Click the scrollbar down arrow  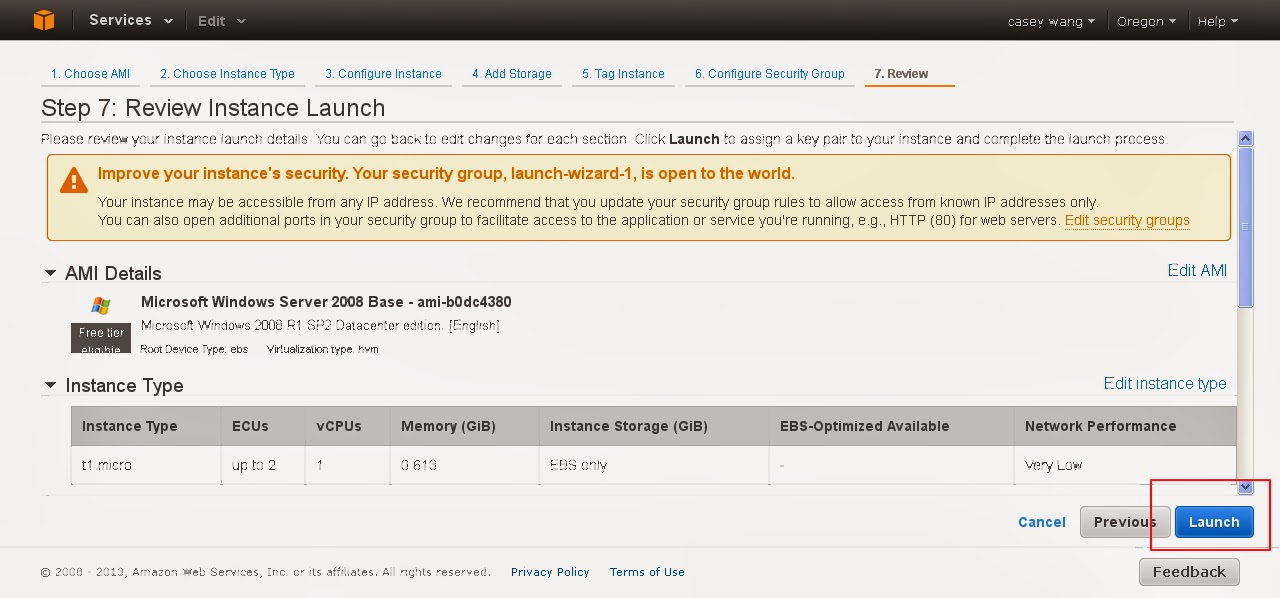coord(1245,487)
